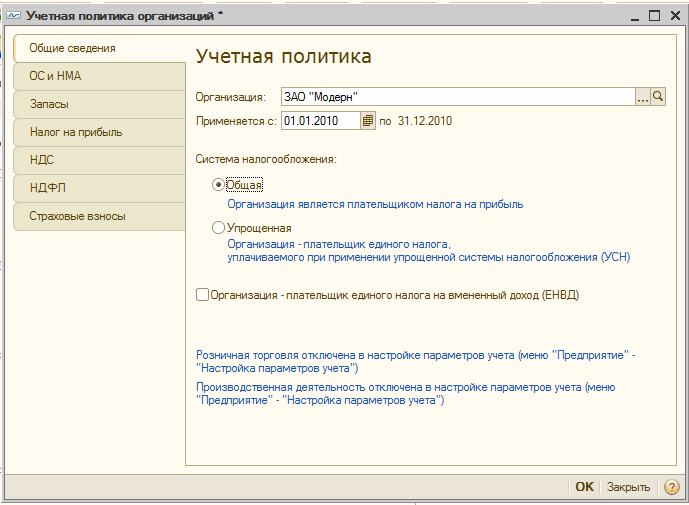Close the window with the X button

pos(675,16)
